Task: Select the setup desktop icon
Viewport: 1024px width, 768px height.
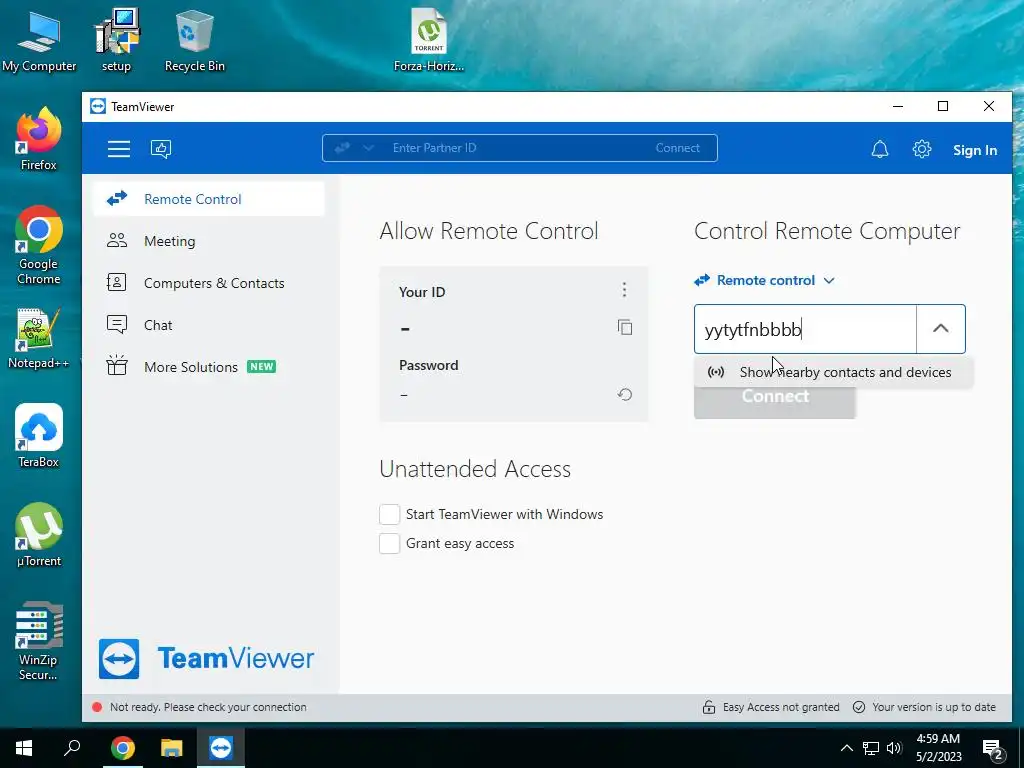Action: 116,40
